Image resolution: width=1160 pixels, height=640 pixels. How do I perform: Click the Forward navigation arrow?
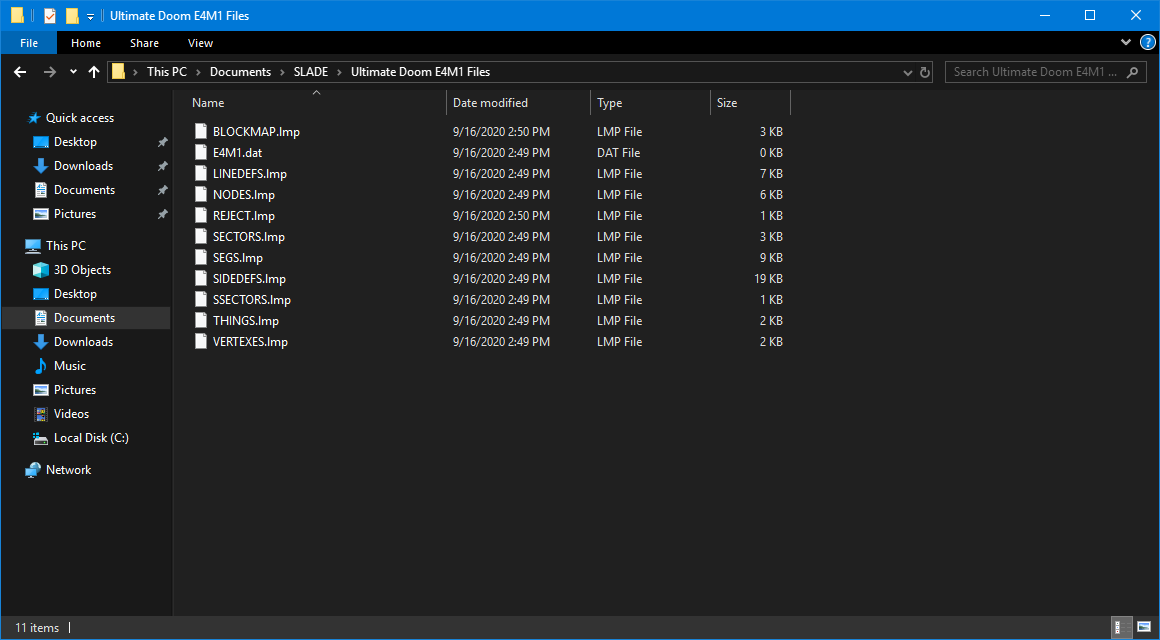coord(50,72)
